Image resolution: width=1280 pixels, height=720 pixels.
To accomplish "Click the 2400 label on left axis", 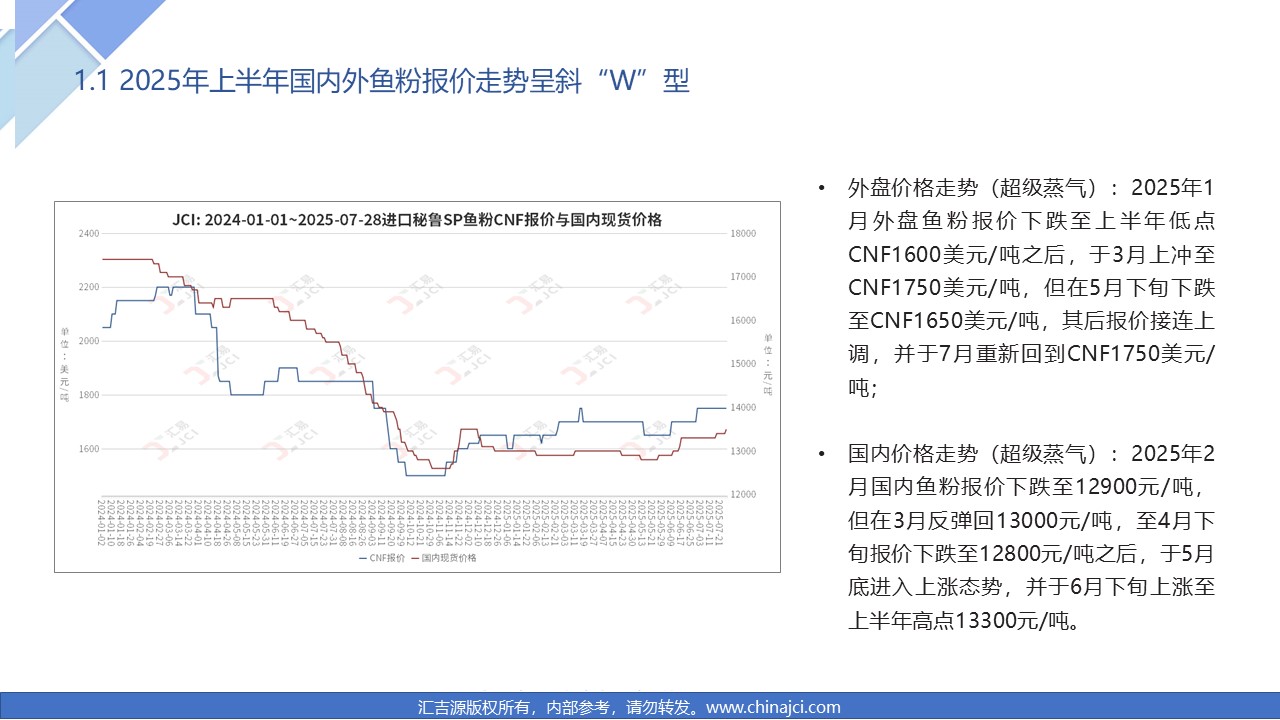I will pos(89,234).
